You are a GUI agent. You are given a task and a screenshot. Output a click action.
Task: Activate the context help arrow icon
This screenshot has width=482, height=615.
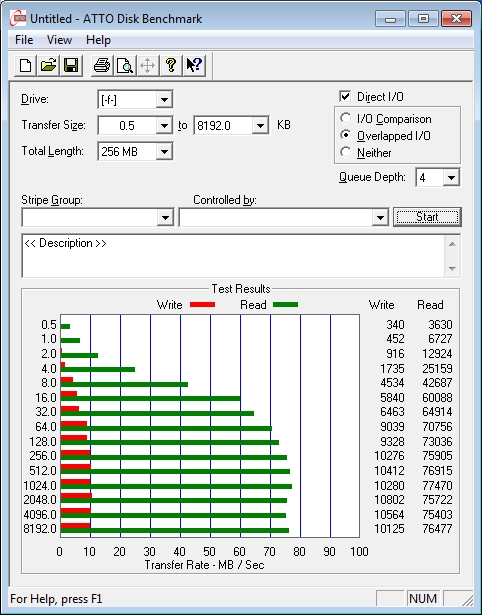click(194, 65)
